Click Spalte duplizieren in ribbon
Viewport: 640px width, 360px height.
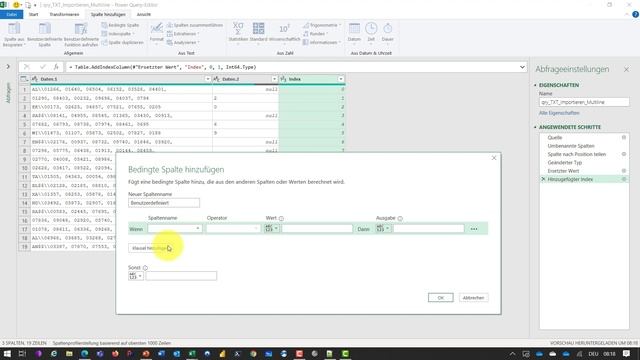122,42
